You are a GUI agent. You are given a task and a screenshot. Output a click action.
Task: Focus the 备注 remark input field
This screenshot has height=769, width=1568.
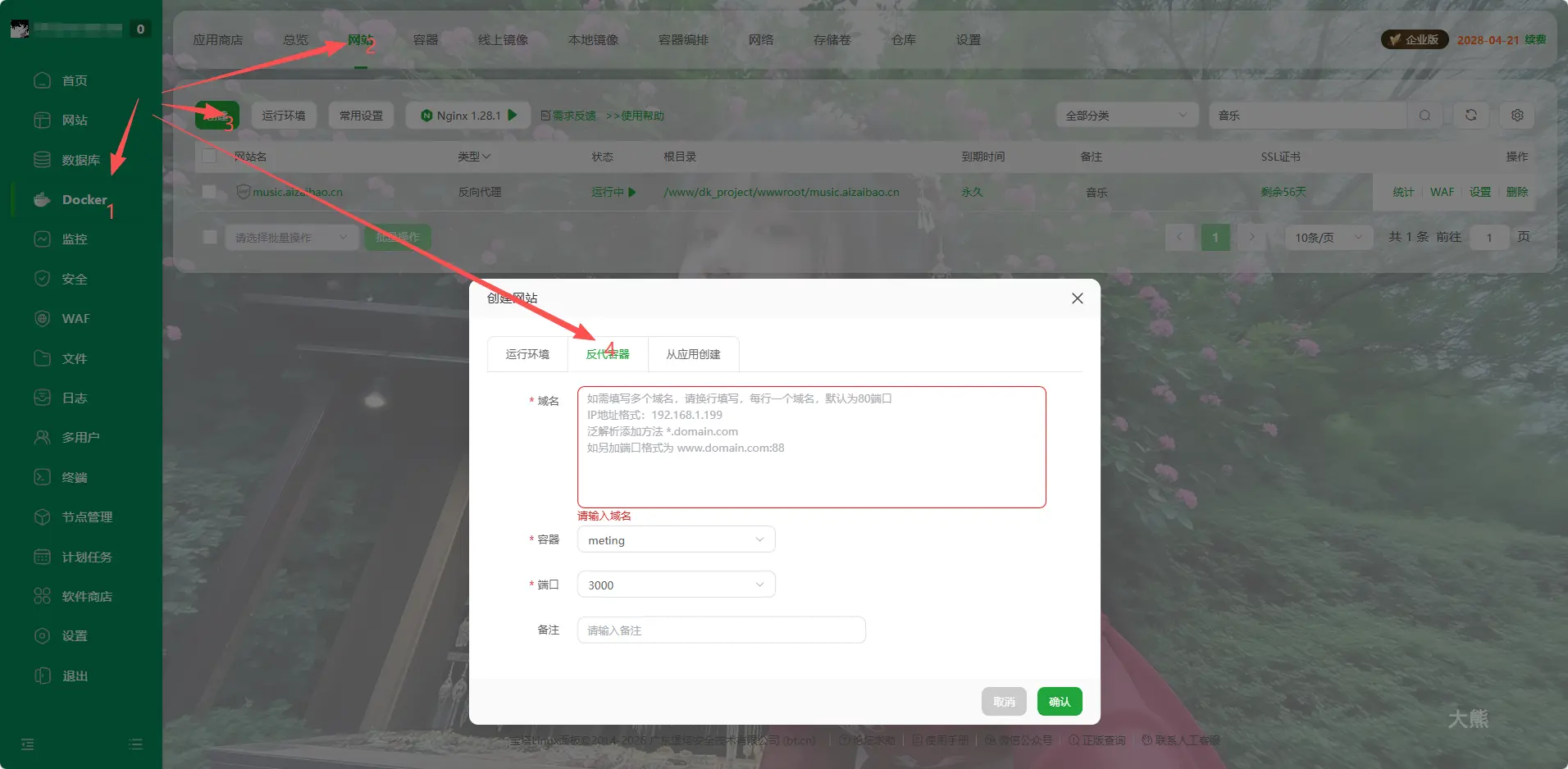coord(721,630)
